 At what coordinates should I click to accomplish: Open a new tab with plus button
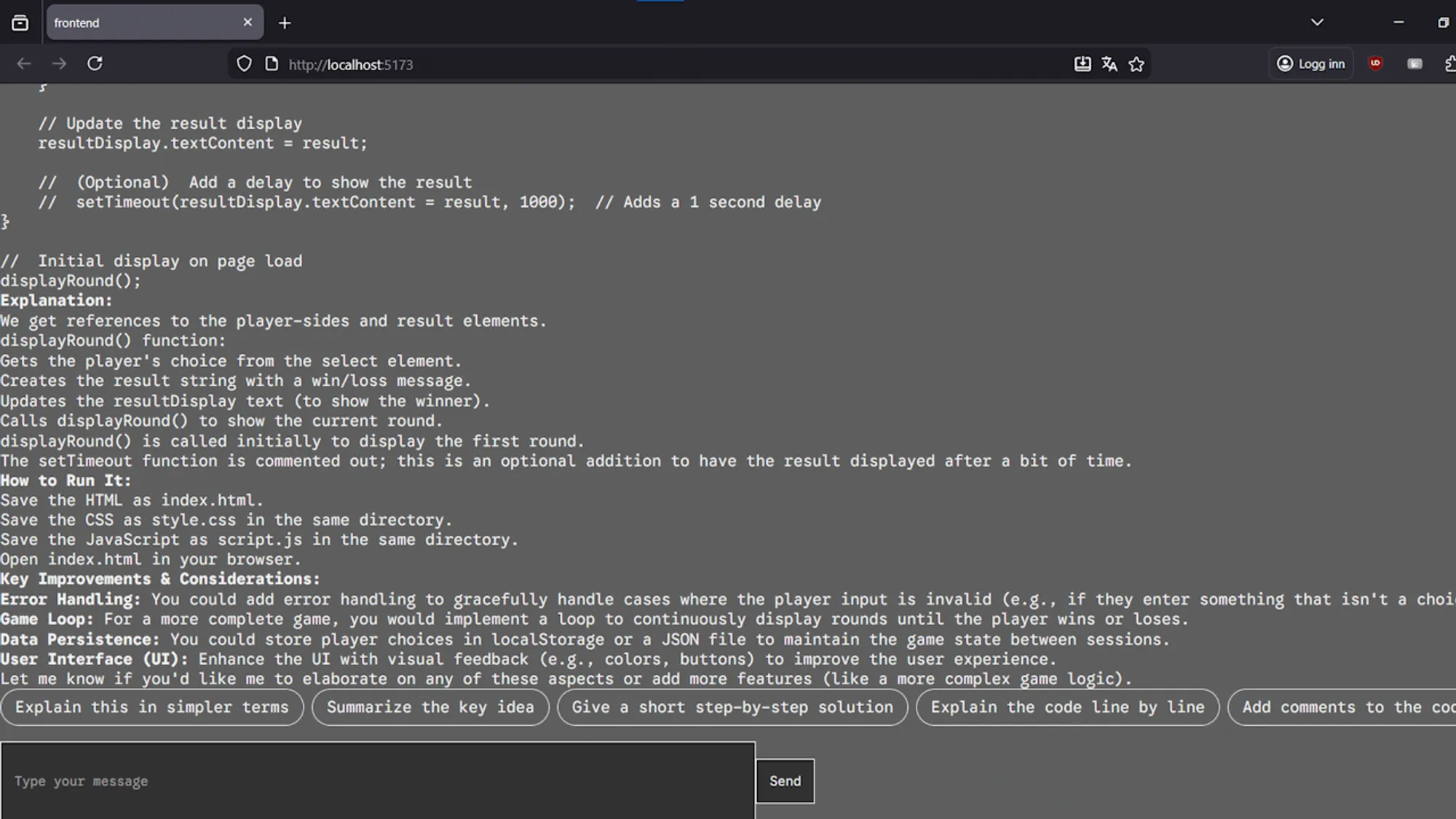point(285,23)
